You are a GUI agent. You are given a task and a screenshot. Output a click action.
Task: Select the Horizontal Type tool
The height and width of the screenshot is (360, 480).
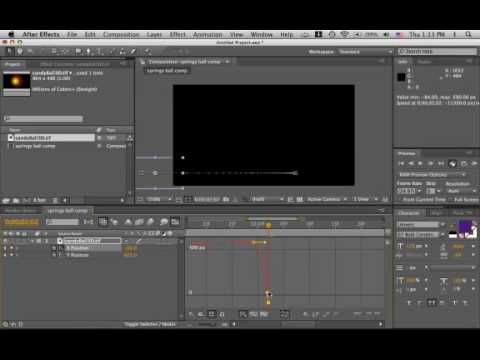click(x=100, y=51)
